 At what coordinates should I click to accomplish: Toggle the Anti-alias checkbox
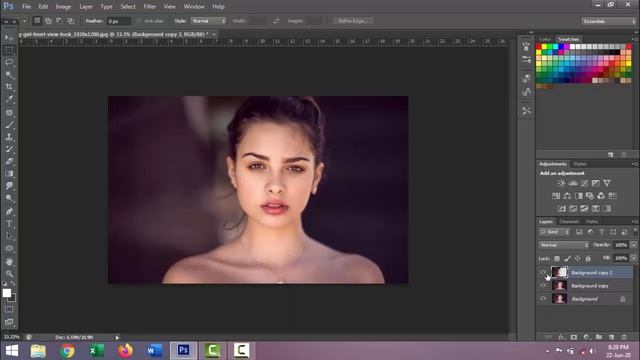coord(139,21)
